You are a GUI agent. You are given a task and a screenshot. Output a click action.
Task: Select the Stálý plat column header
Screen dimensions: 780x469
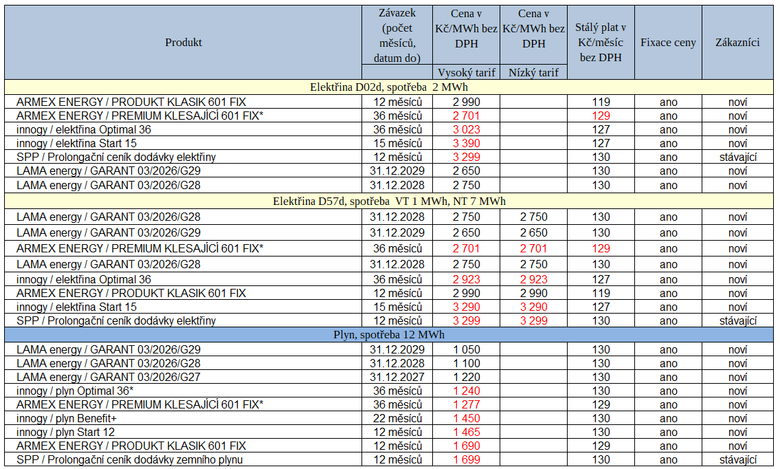click(x=601, y=43)
